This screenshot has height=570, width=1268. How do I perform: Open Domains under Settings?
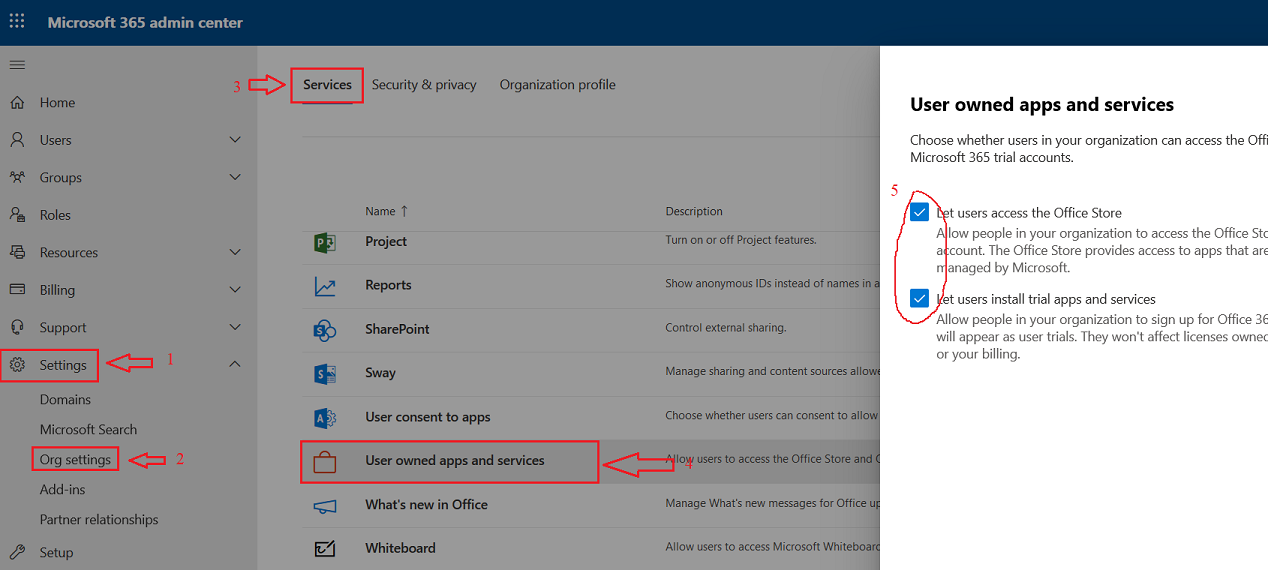pos(65,399)
